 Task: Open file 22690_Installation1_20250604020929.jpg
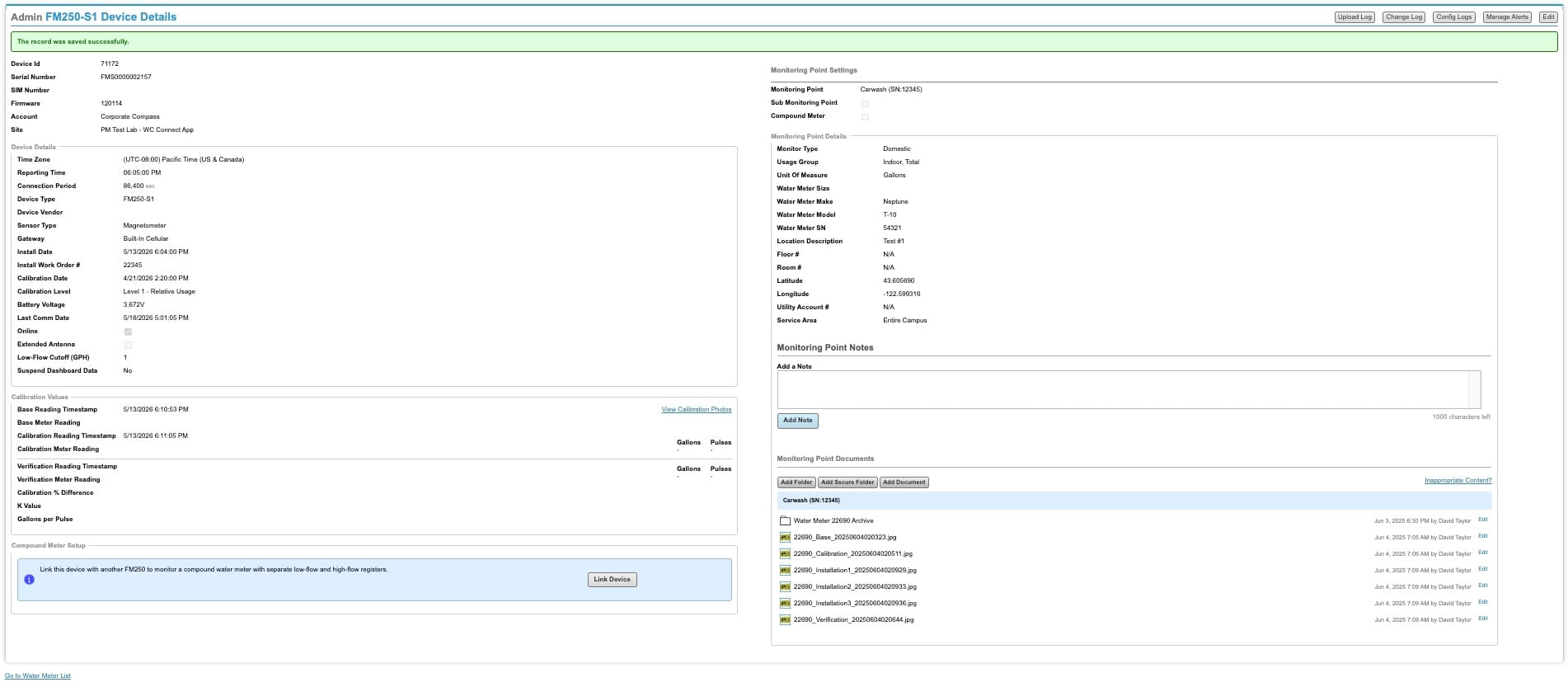tap(855, 571)
